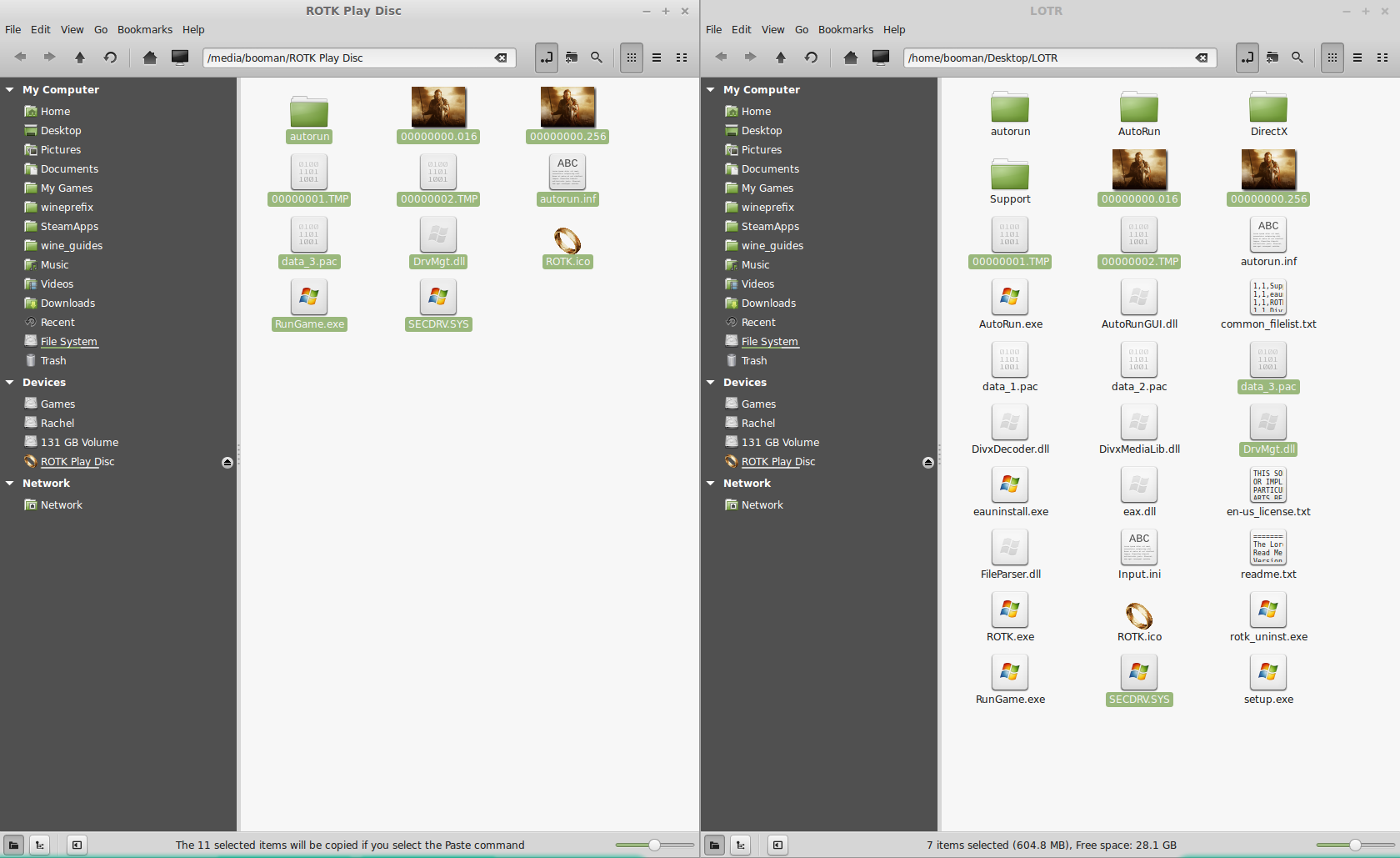Open Go menu in ROTK Play Disc window

tap(101, 29)
